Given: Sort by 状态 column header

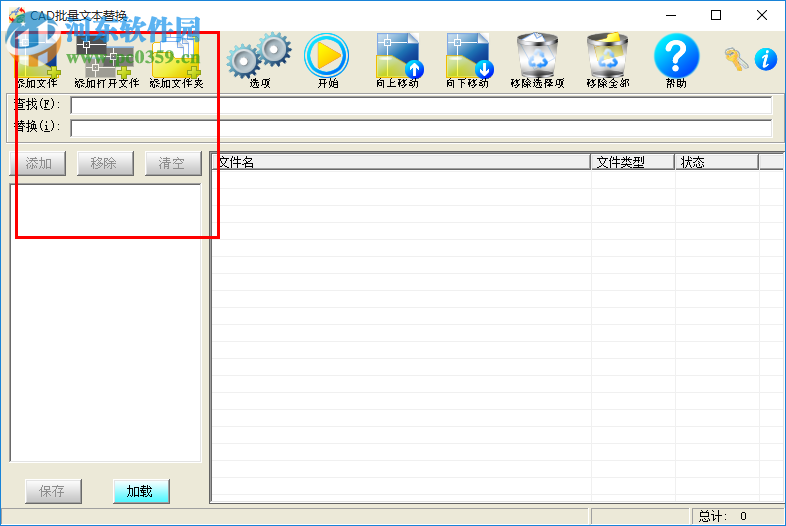Looking at the screenshot, I should click(717, 162).
